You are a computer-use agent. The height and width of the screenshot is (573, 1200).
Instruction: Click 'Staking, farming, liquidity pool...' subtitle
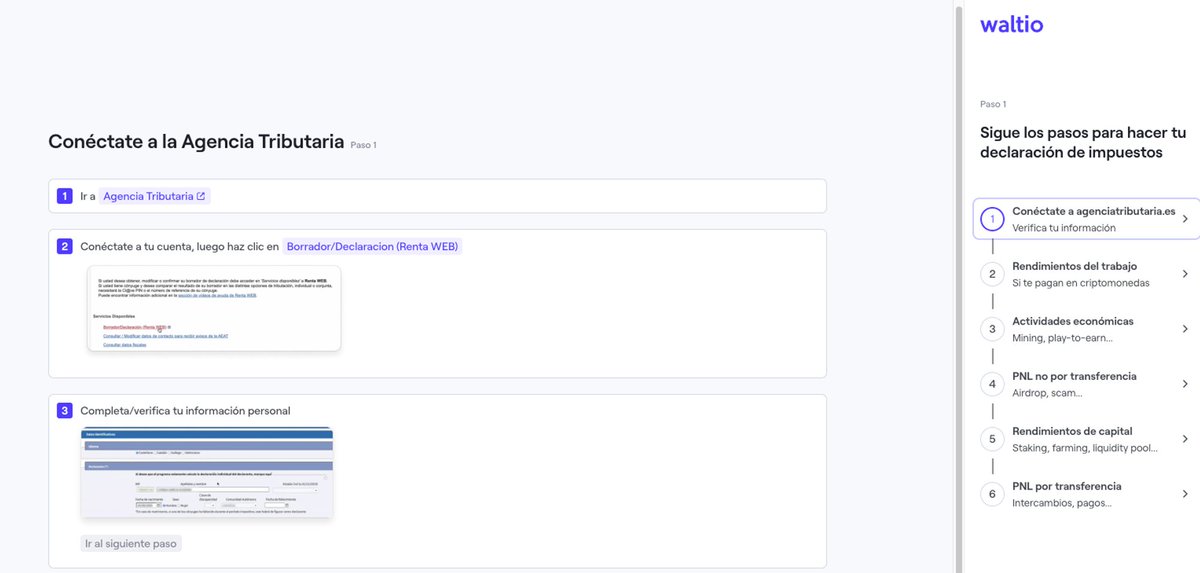coord(1085,448)
